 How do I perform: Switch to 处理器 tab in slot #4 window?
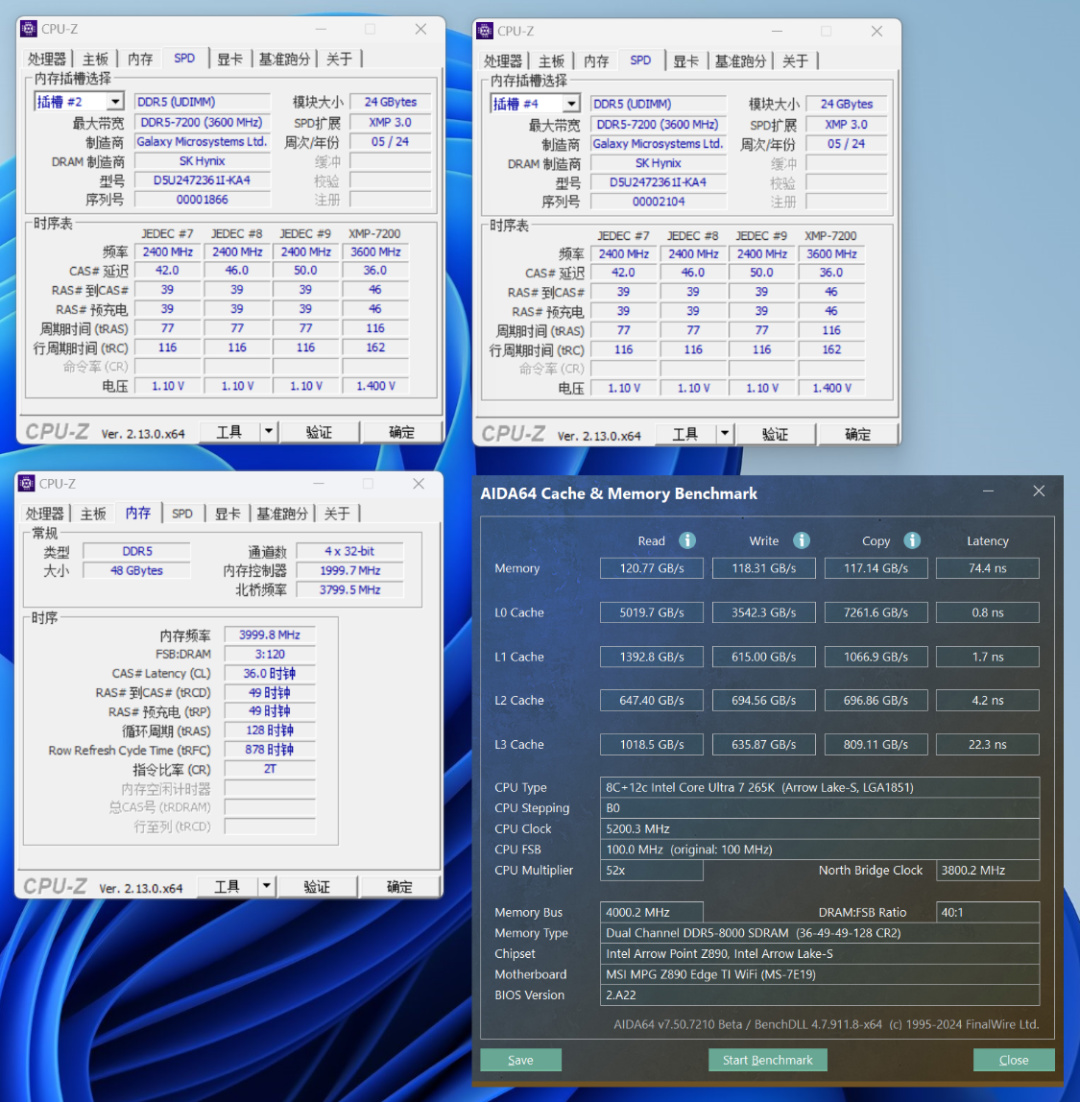tap(502, 61)
